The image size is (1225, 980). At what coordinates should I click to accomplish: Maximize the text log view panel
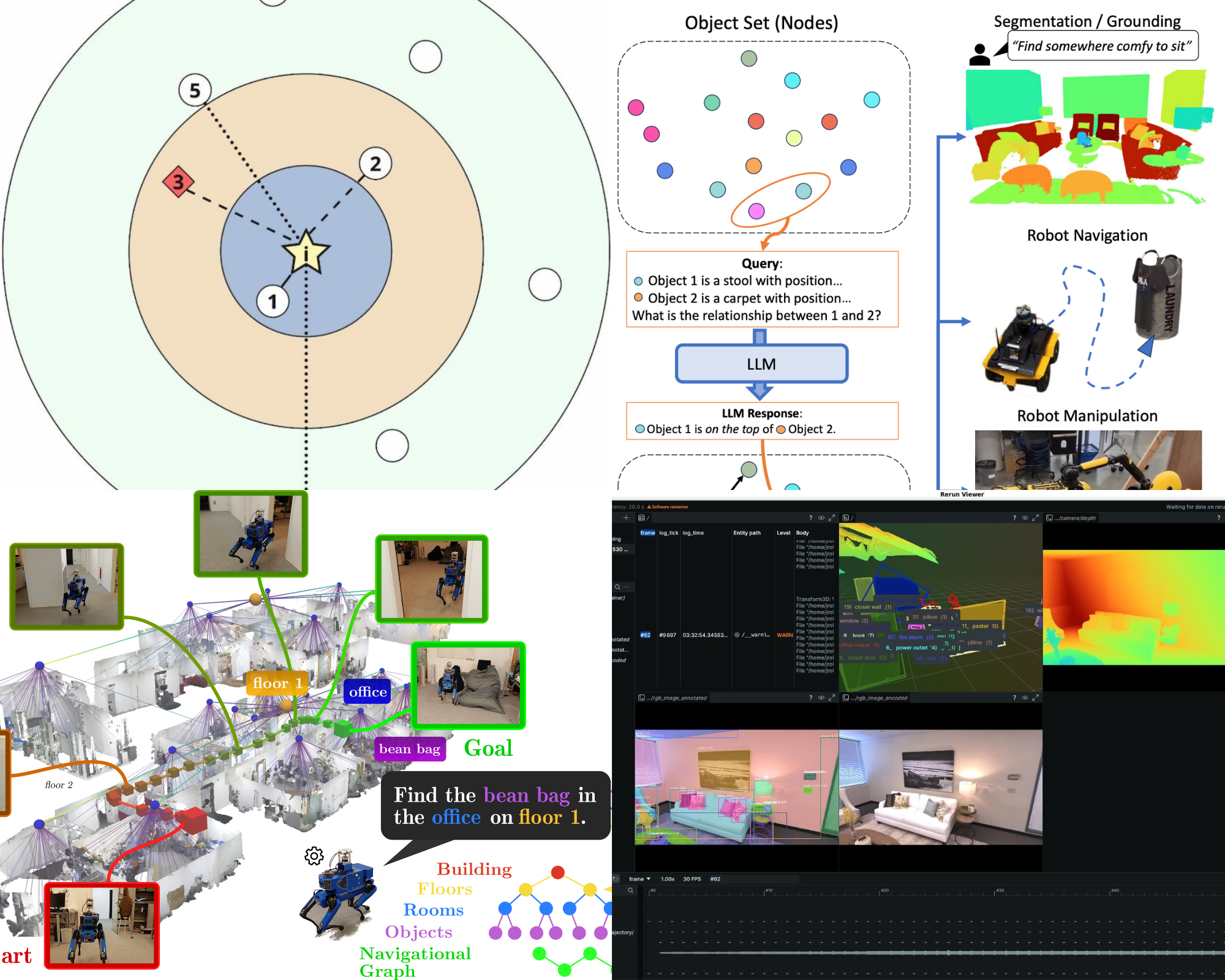coord(832,518)
